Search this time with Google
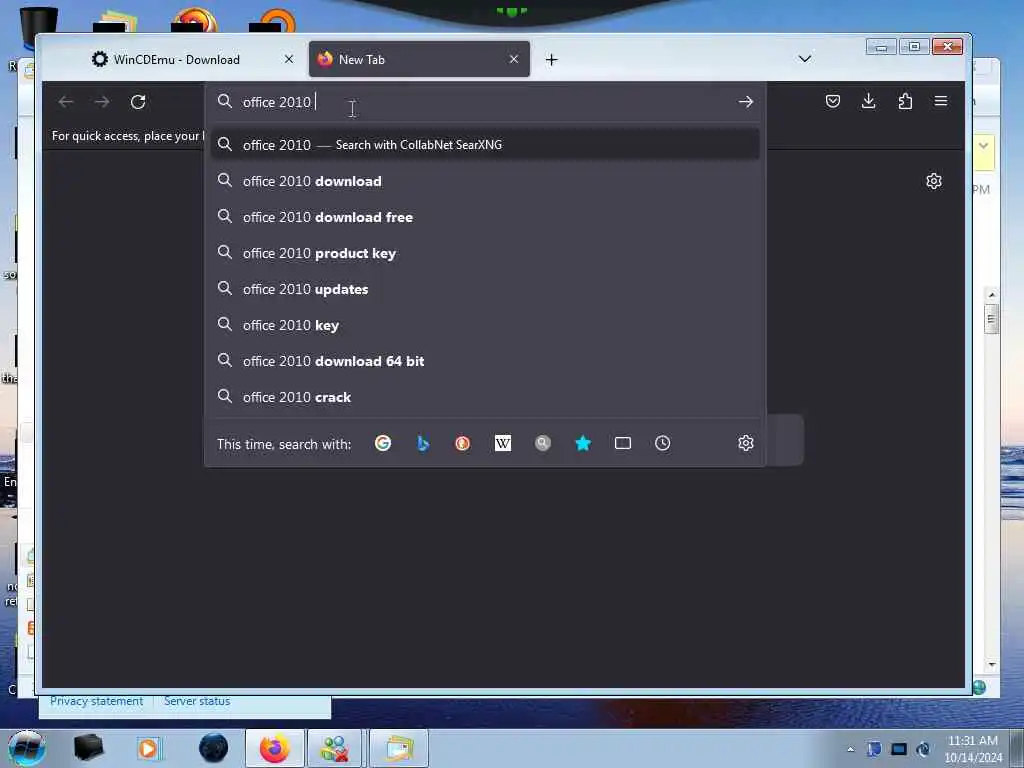1024x768 pixels. (383, 443)
